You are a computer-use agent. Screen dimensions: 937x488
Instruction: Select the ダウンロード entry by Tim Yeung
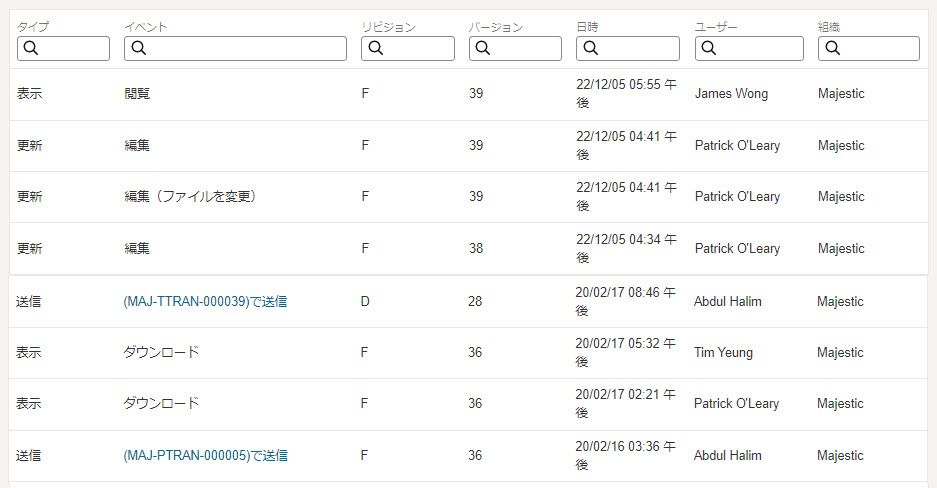click(x=161, y=352)
